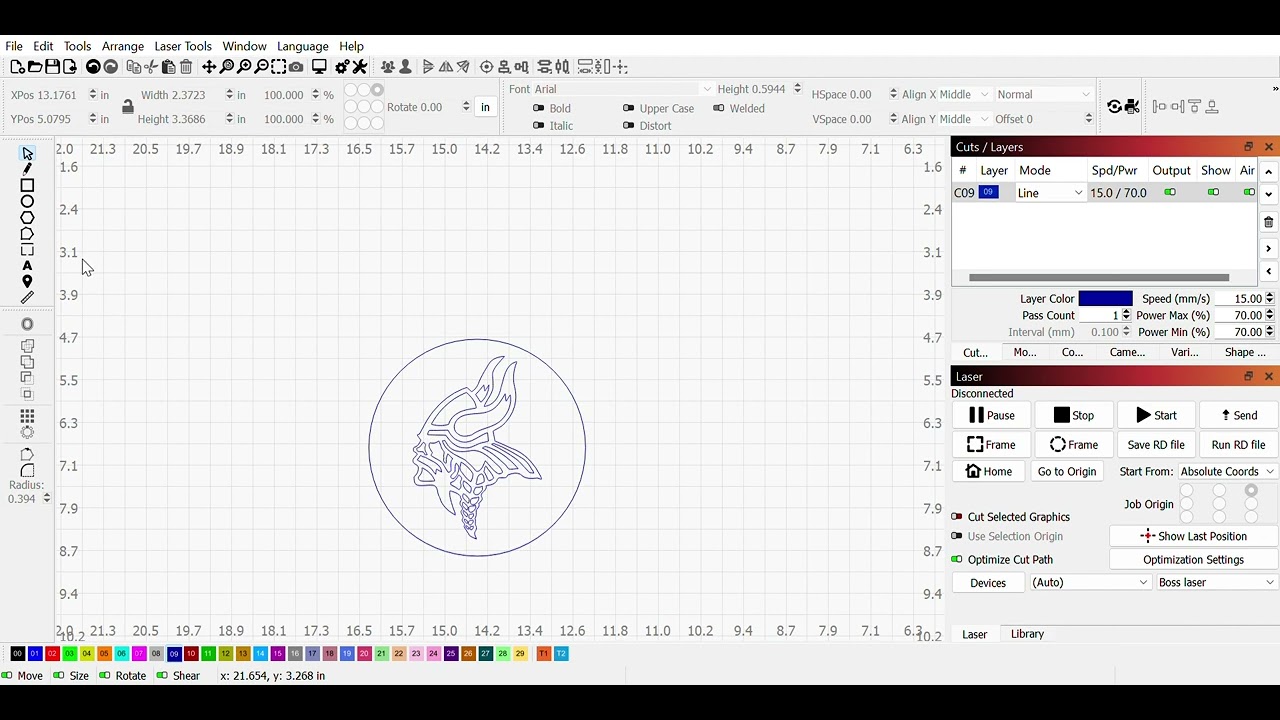Click the Save RD file button
Image resolution: width=1280 pixels, height=720 pixels.
coord(1156,445)
